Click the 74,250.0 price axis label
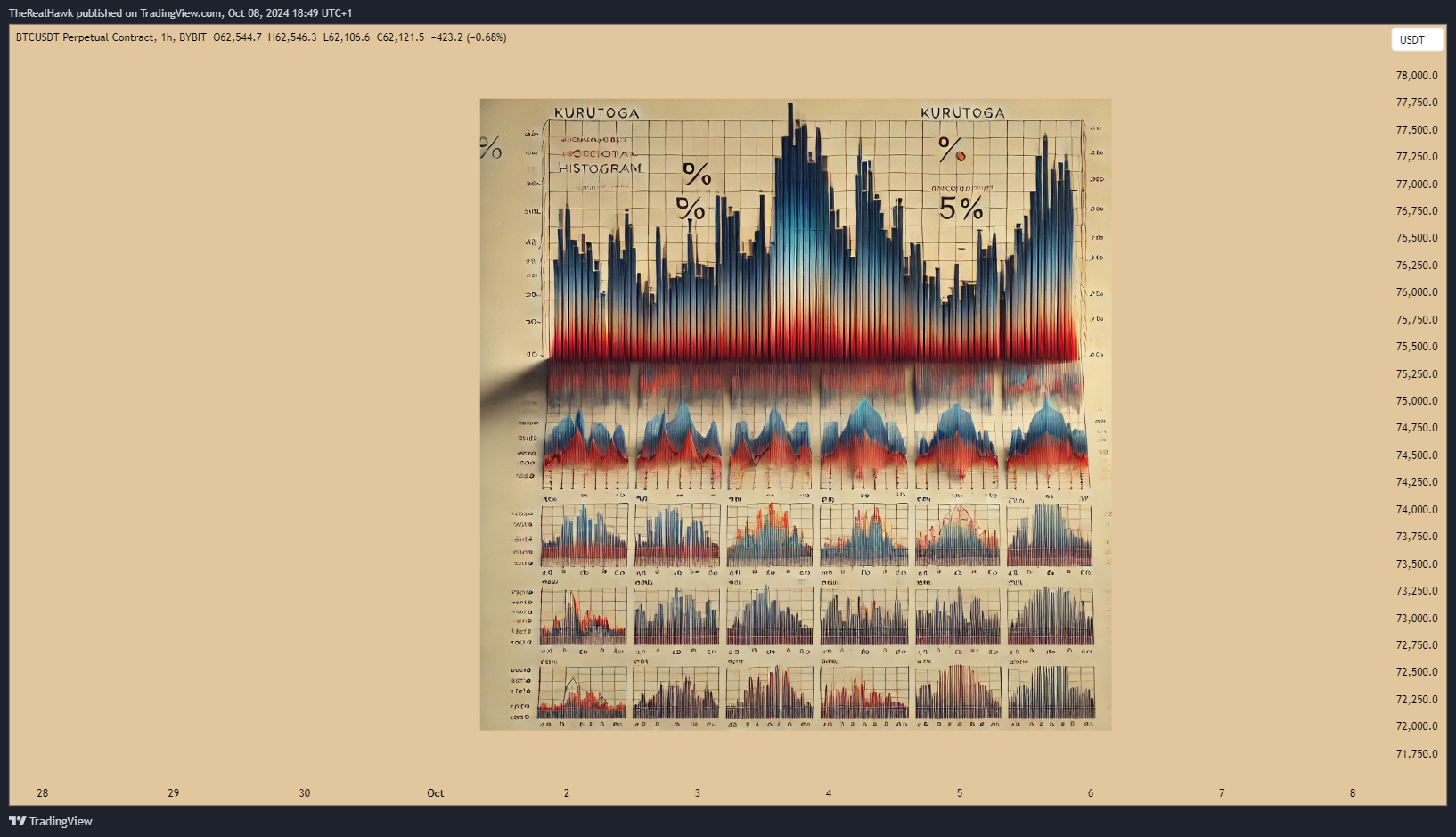This screenshot has width=1456, height=837. [x=1417, y=482]
